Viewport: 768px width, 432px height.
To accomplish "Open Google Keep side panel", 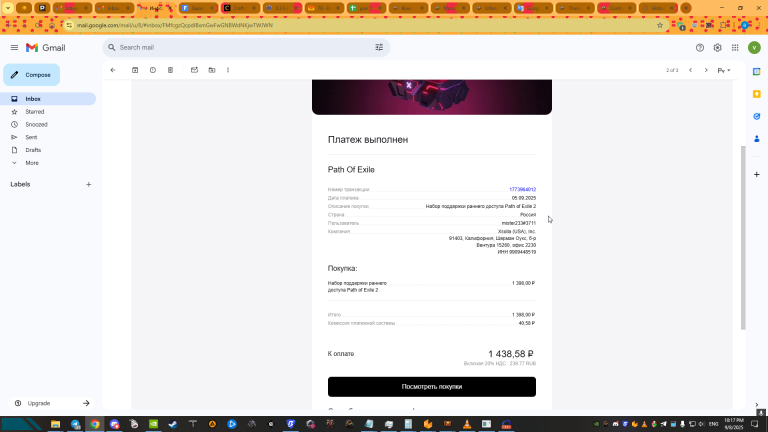I will (x=757, y=94).
